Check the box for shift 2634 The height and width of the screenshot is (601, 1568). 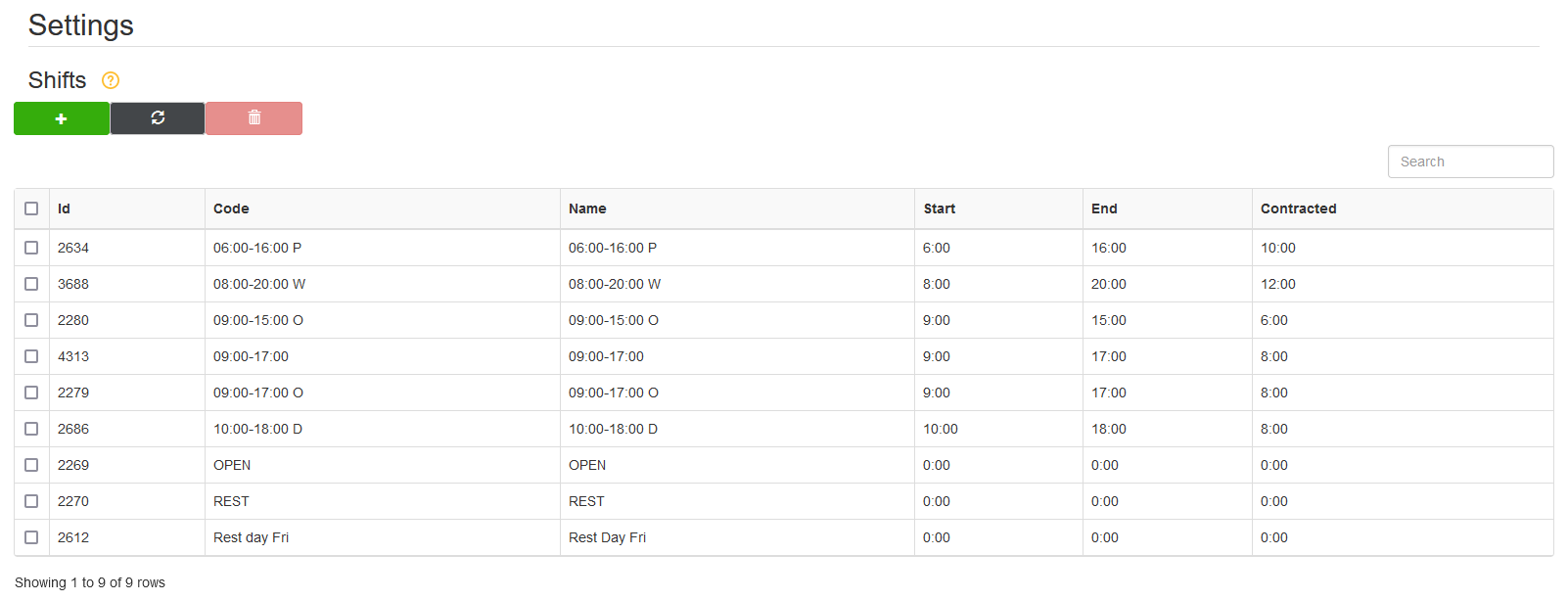pos(31,248)
